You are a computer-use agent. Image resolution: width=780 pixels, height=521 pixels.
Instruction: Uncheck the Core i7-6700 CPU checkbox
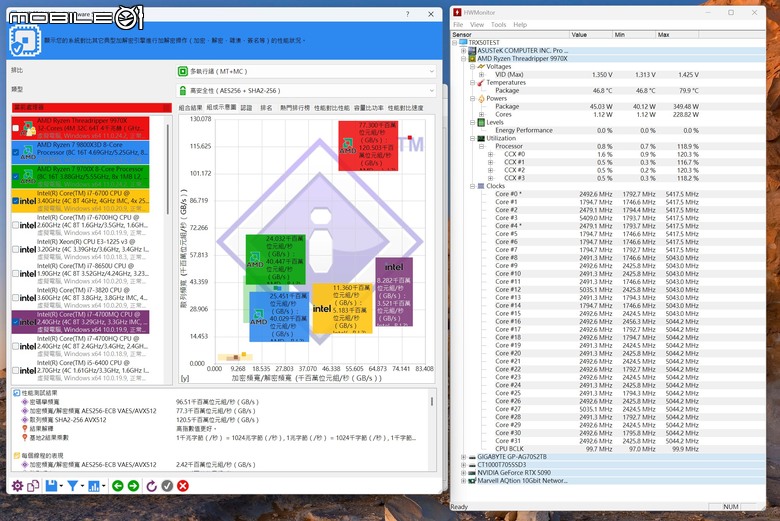(15, 201)
